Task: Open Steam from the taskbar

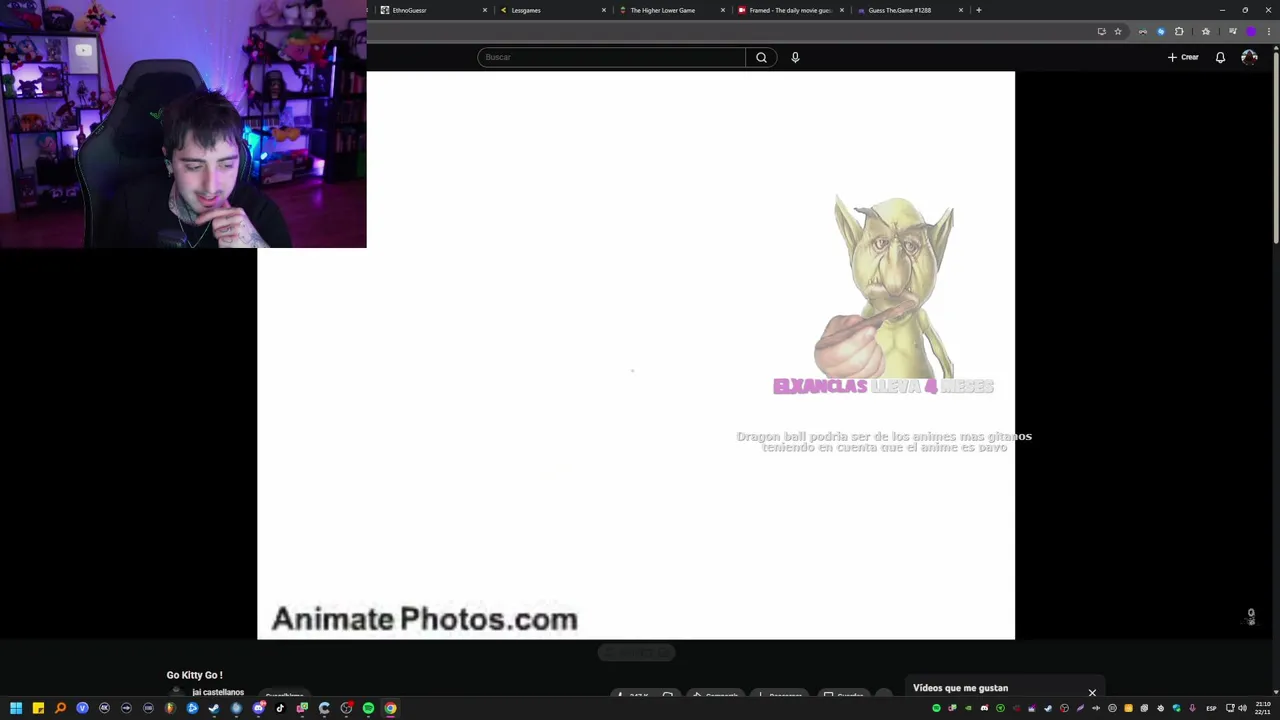Action: 214,708
